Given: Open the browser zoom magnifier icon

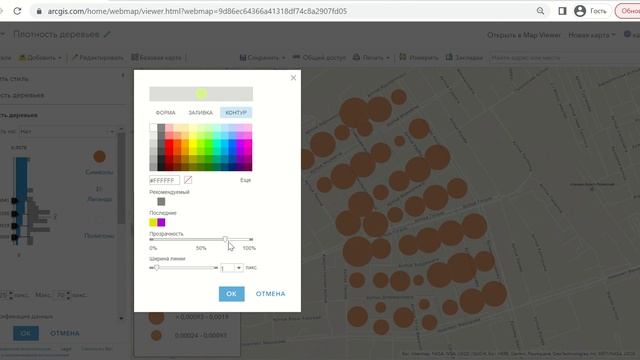Looking at the screenshot, I should pyautogui.click(x=540, y=11).
